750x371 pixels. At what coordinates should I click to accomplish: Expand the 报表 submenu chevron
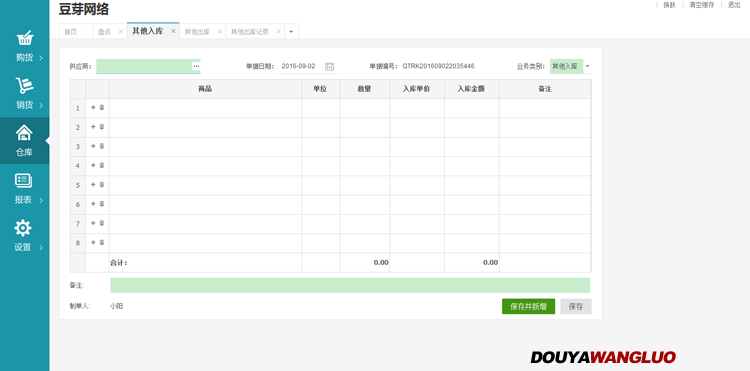[x=41, y=200]
